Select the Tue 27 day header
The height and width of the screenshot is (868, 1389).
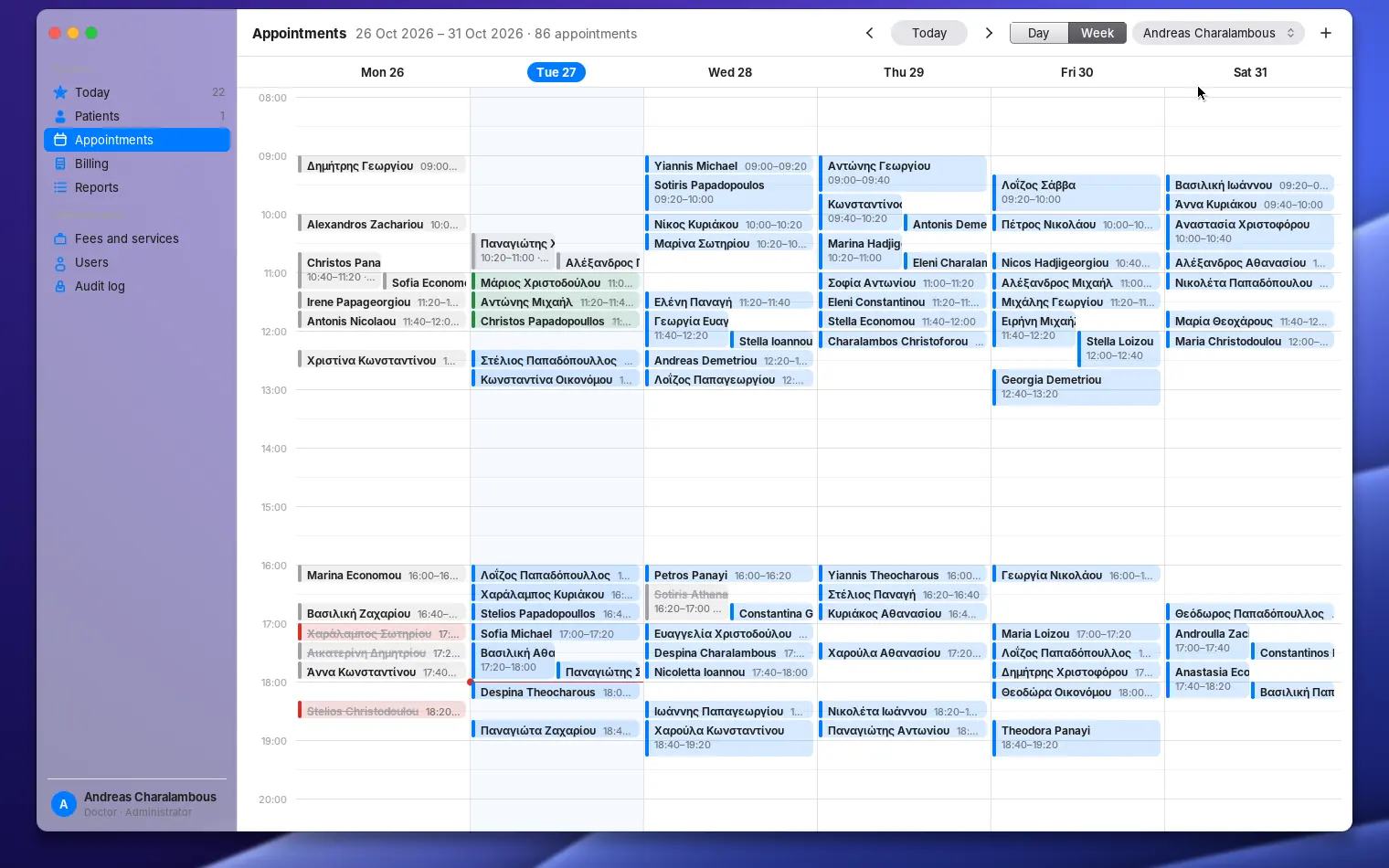tap(557, 72)
